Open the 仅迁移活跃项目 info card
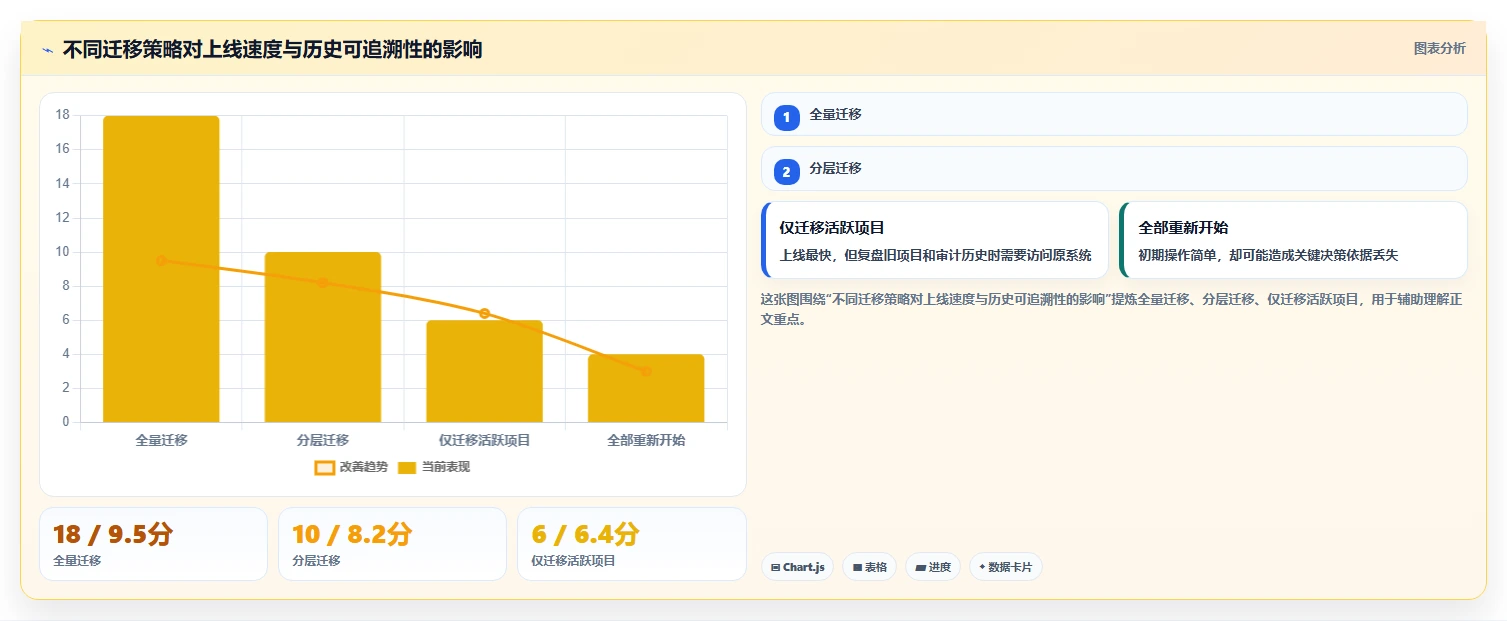The image size is (1507, 621). (935, 240)
